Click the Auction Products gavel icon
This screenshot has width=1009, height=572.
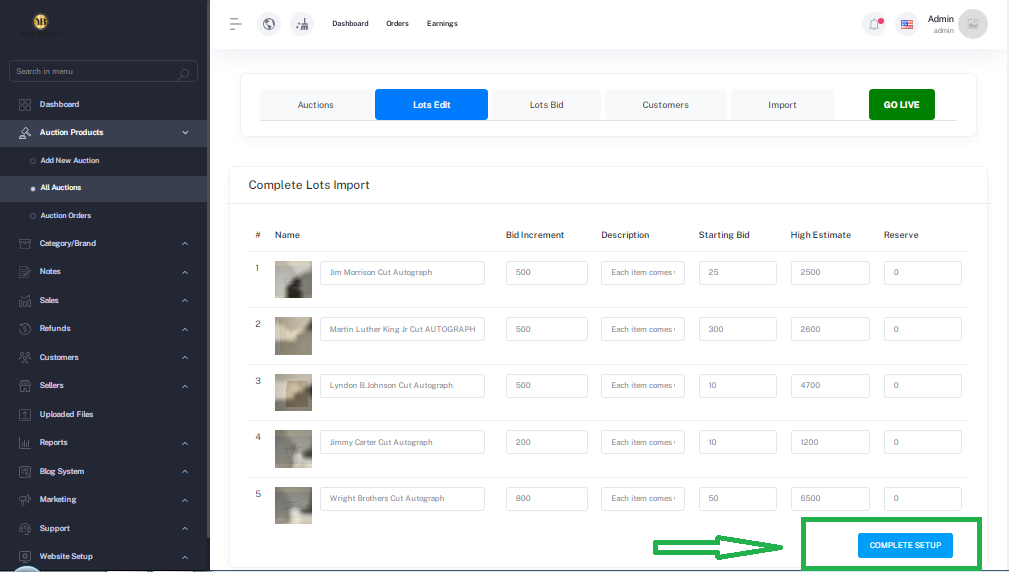click(25, 133)
